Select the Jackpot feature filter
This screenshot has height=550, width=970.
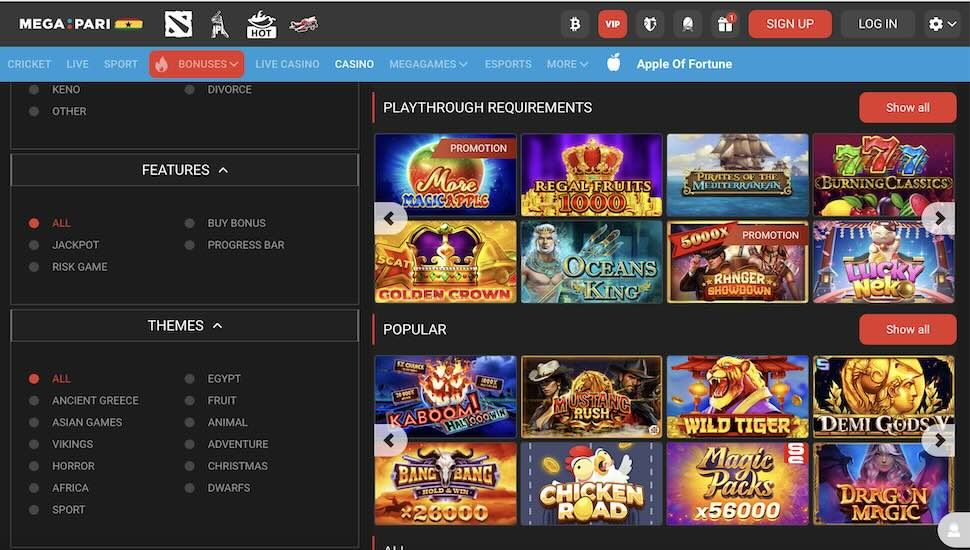pyautogui.click(x=64, y=245)
